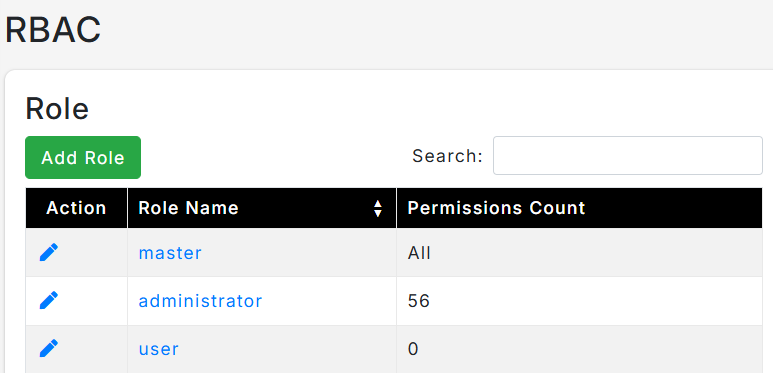773x373 pixels.
Task: Click the Action column header
Action: point(76,208)
